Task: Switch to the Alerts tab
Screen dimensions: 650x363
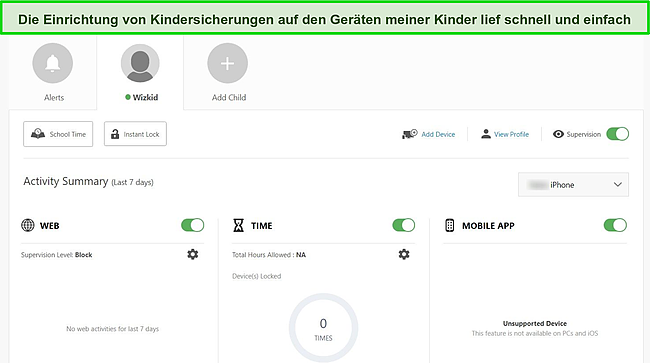Action: click(x=53, y=73)
